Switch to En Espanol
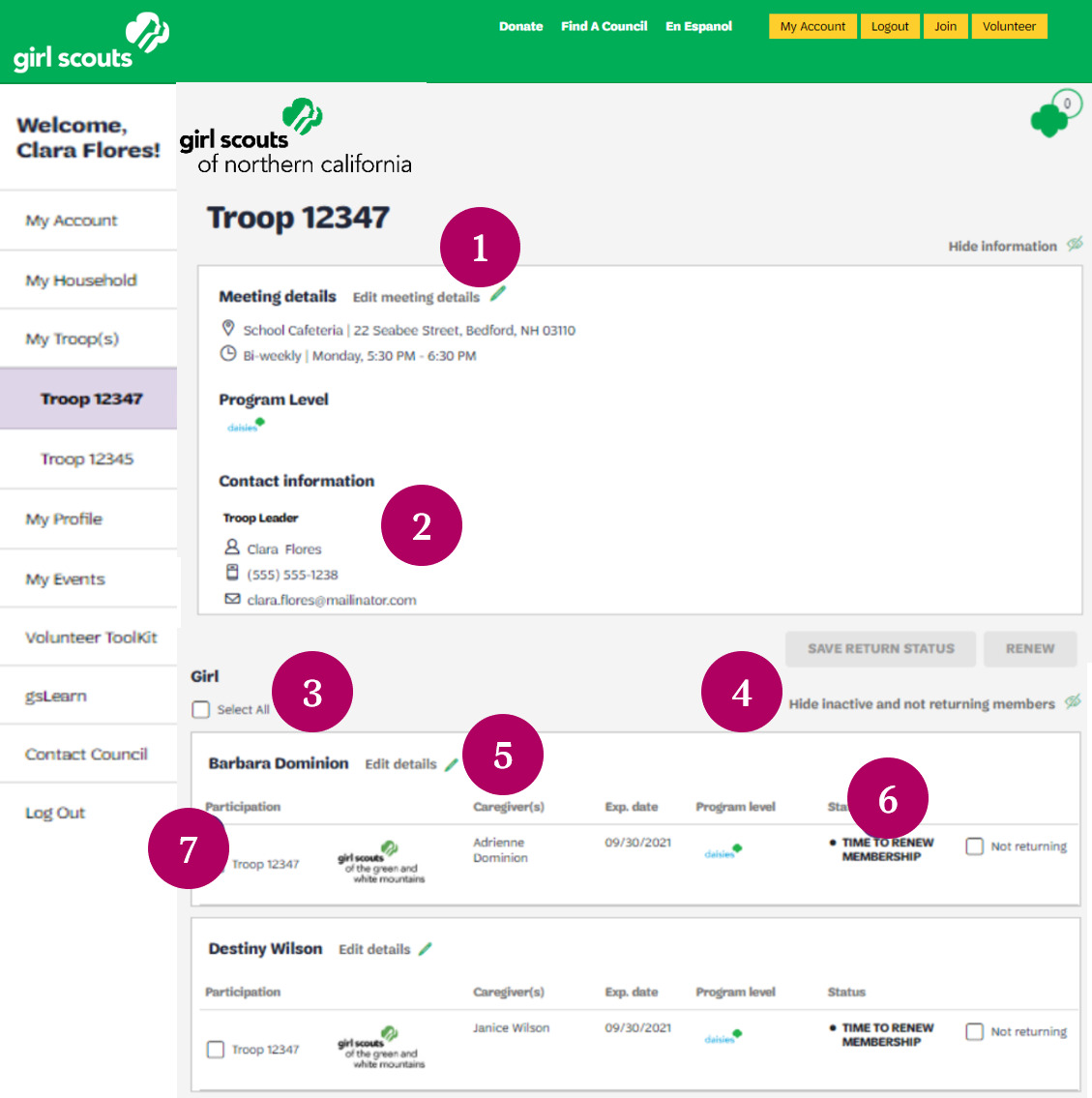 [698, 27]
